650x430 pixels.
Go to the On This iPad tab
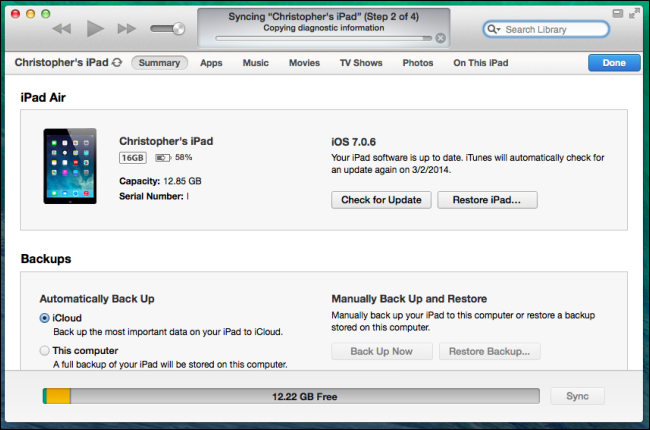click(480, 63)
